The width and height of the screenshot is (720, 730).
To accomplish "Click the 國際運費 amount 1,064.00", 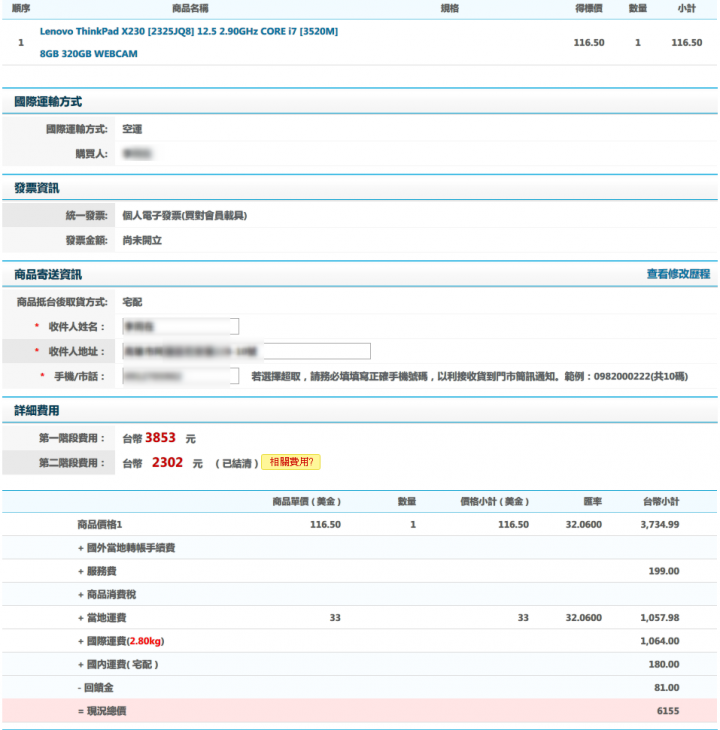I will (659, 641).
